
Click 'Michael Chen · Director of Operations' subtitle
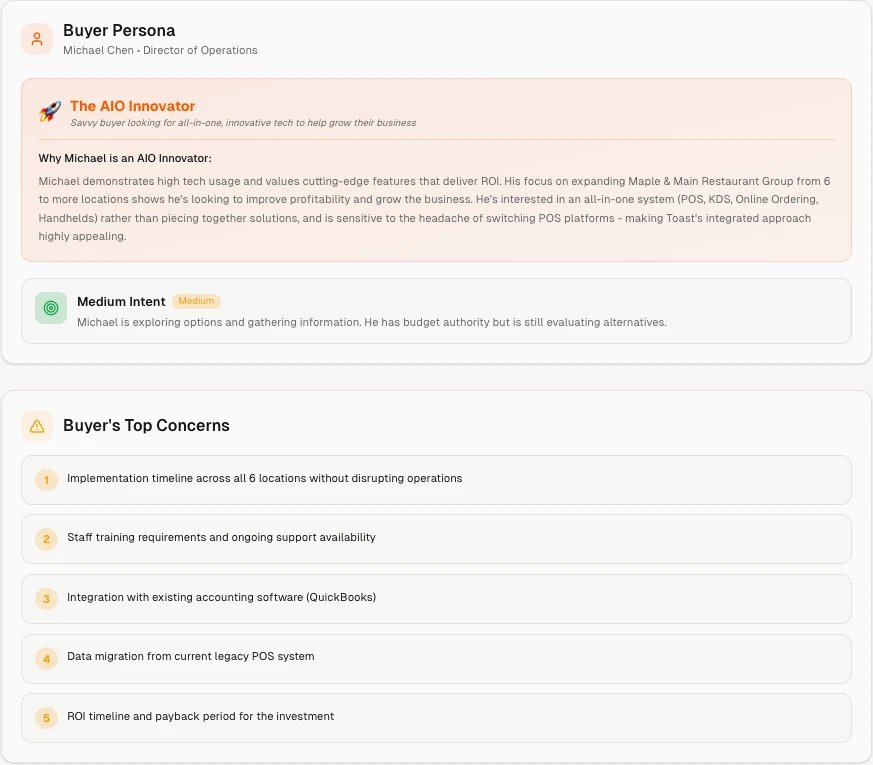click(160, 50)
